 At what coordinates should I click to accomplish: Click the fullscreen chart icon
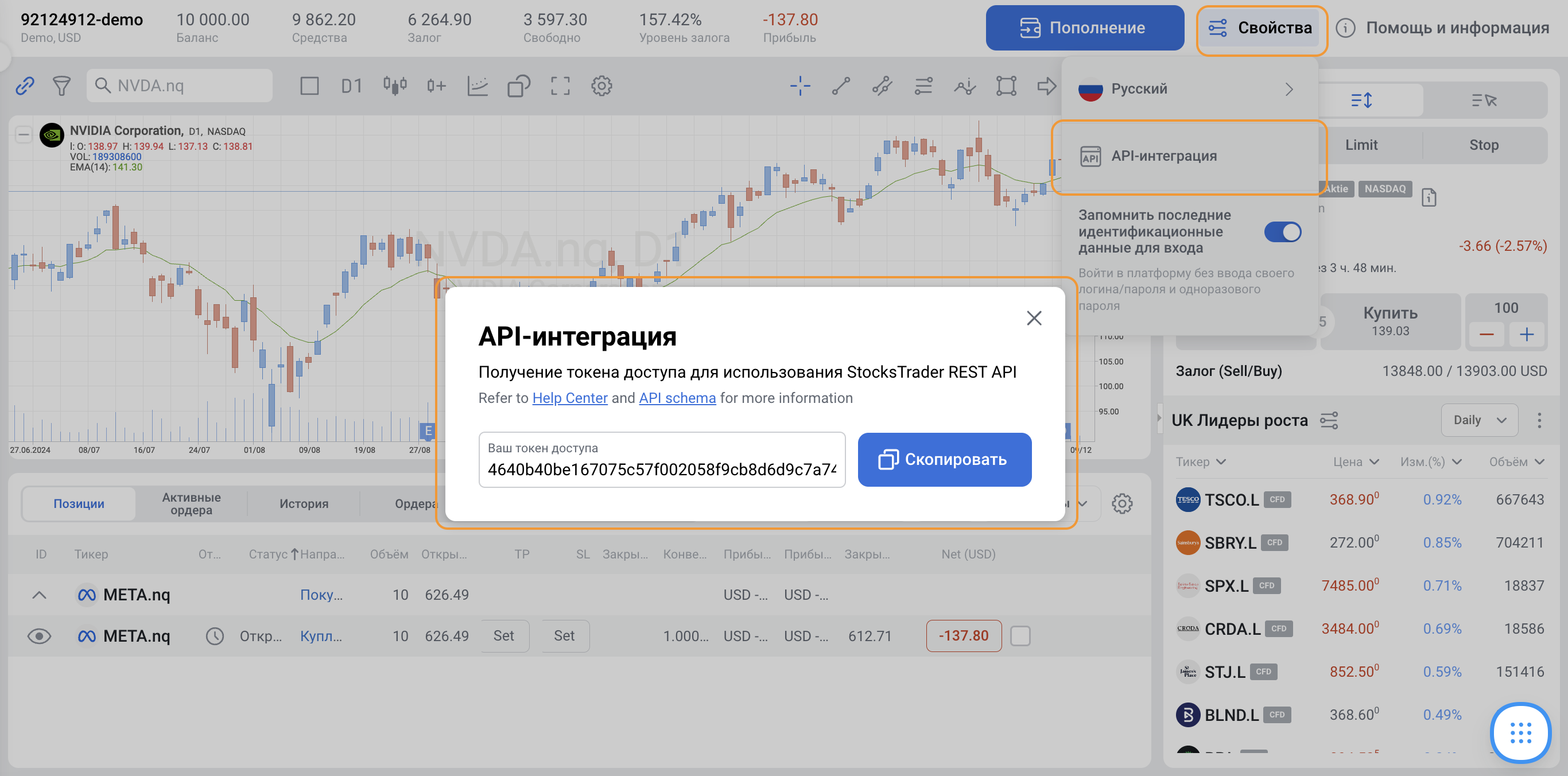pyautogui.click(x=560, y=86)
